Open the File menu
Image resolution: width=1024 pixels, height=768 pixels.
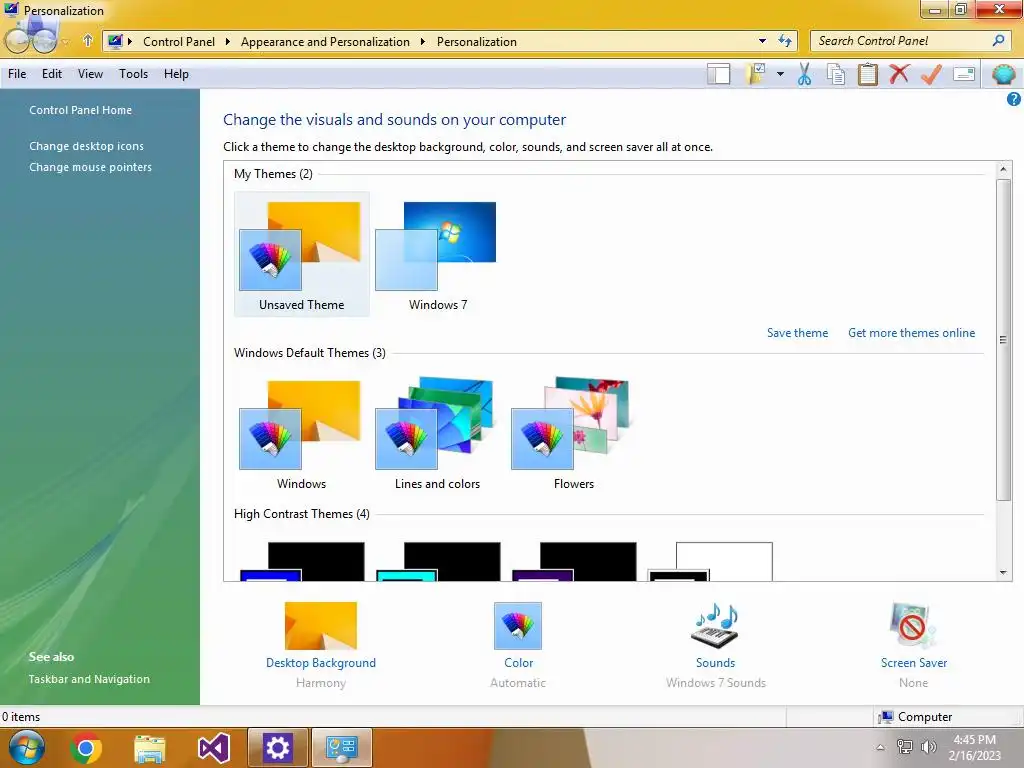pyautogui.click(x=17, y=74)
